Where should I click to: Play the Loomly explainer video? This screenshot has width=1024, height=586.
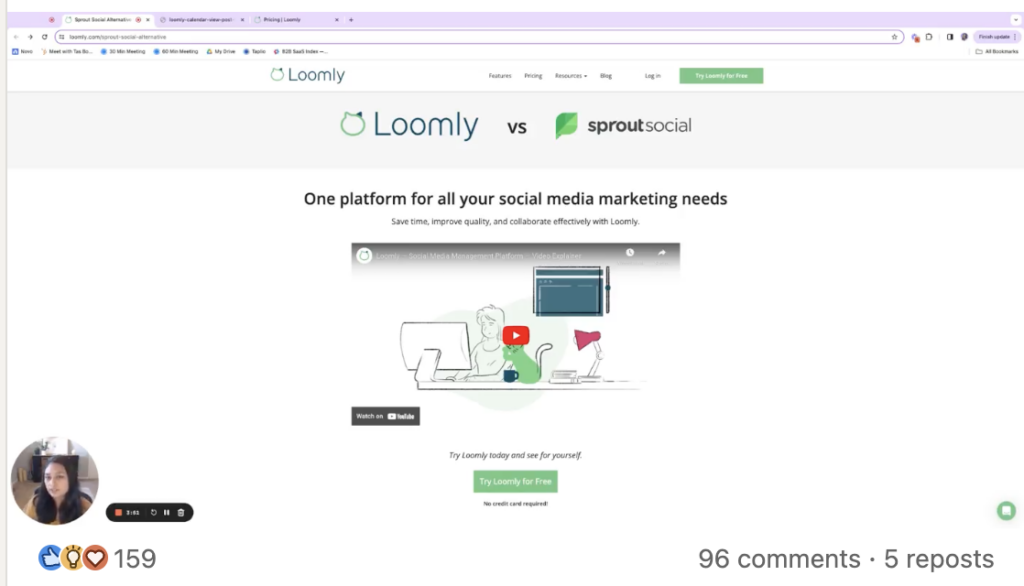516,336
